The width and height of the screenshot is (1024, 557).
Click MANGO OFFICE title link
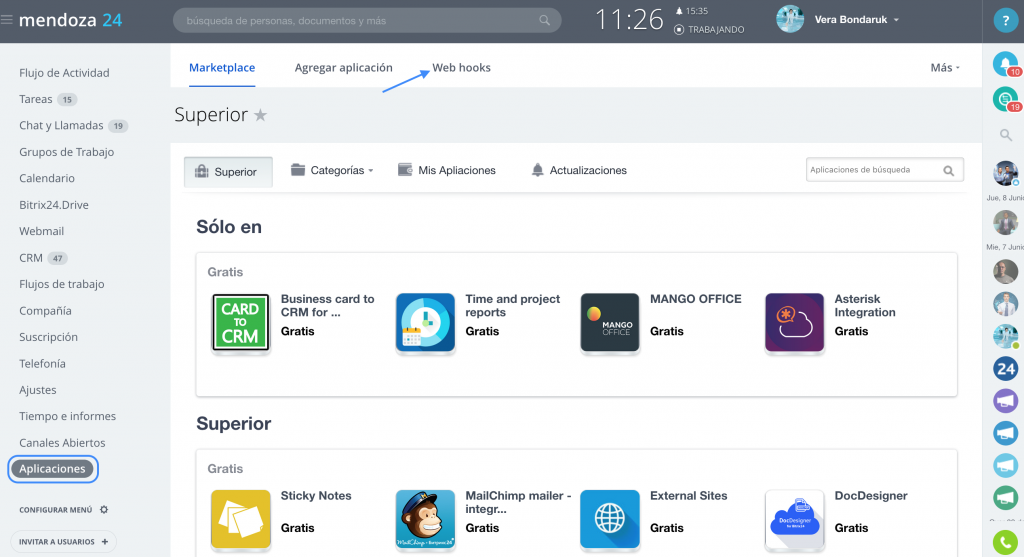click(x=696, y=299)
